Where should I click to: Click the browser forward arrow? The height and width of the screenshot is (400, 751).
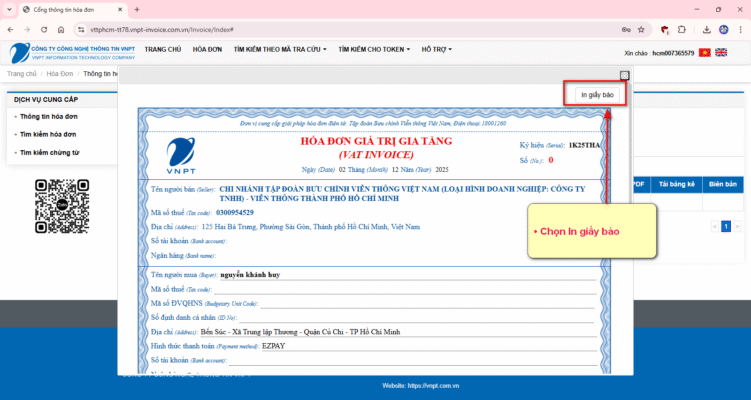point(27,30)
